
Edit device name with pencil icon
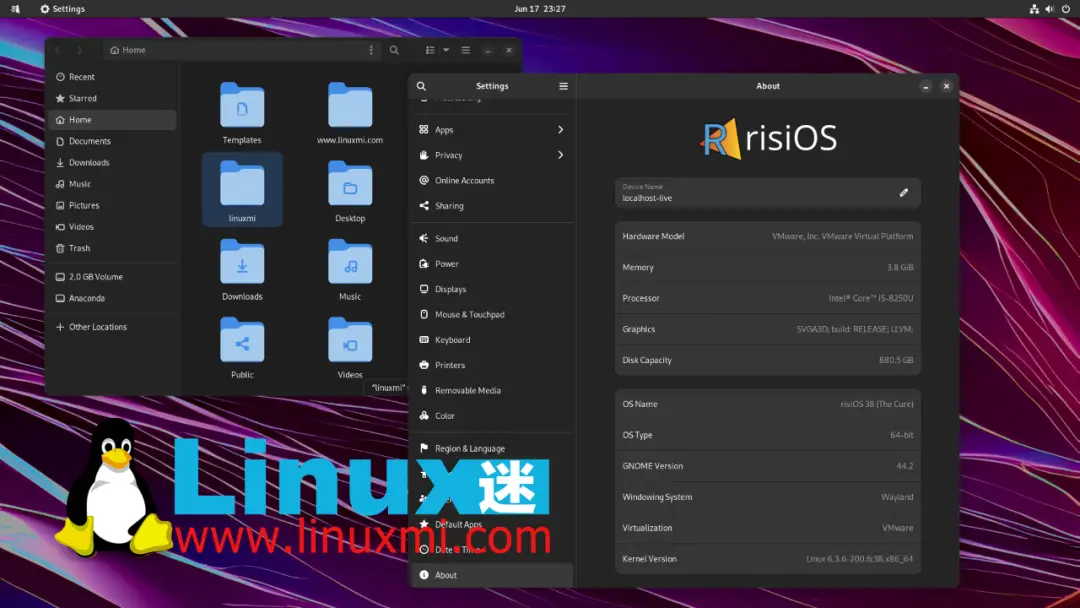click(904, 193)
